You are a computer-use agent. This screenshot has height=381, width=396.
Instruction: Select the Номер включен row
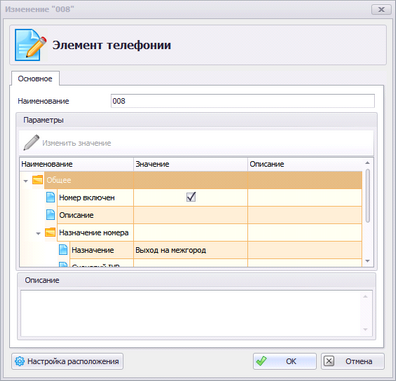[191, 197]
